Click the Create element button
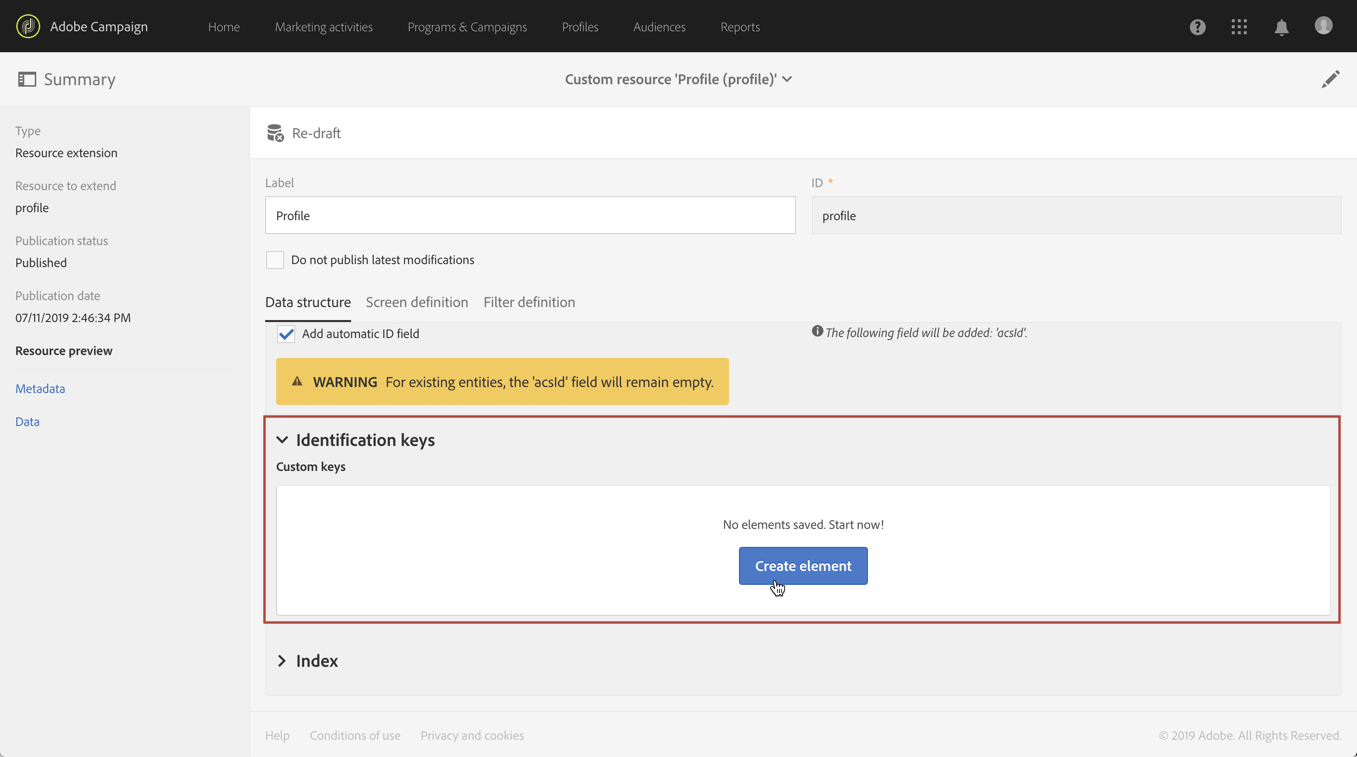The height and width of the screenshot is (757, 1357). coord(803,566)
